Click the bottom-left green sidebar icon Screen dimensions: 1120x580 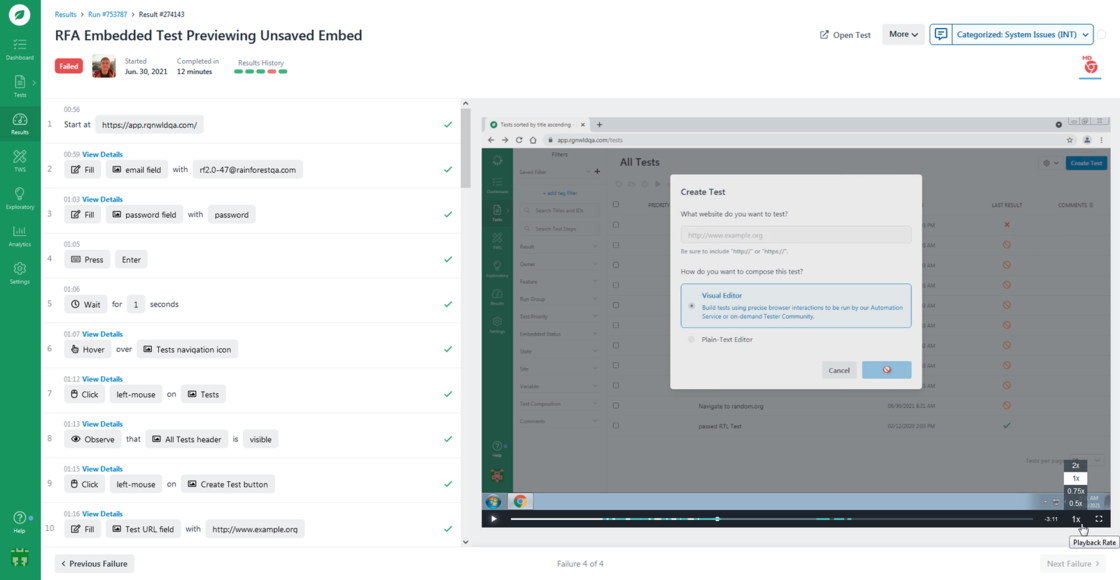click(x=19, y=558)
